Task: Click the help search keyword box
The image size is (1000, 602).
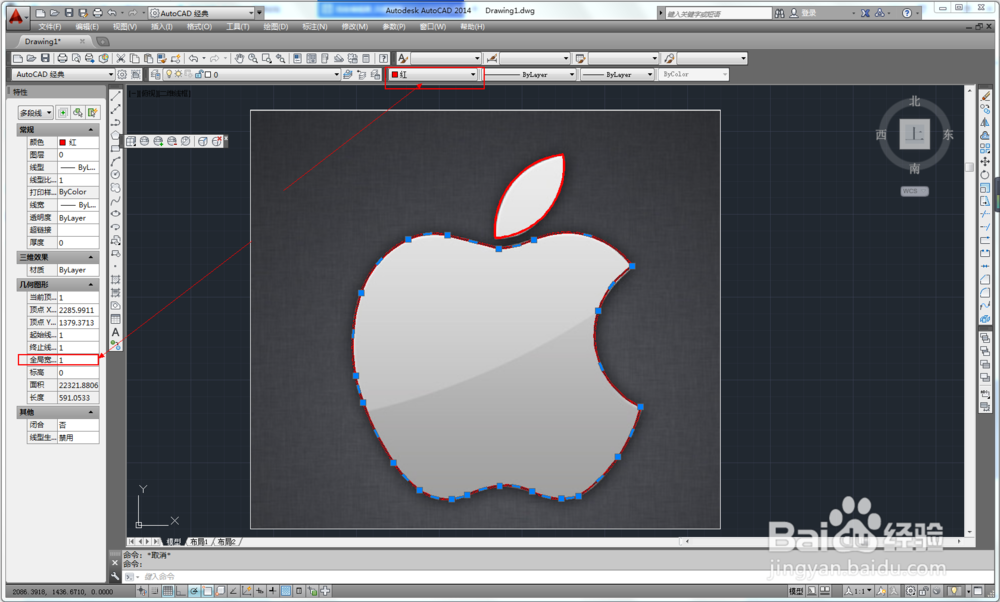Action: [x=719, y=13]
